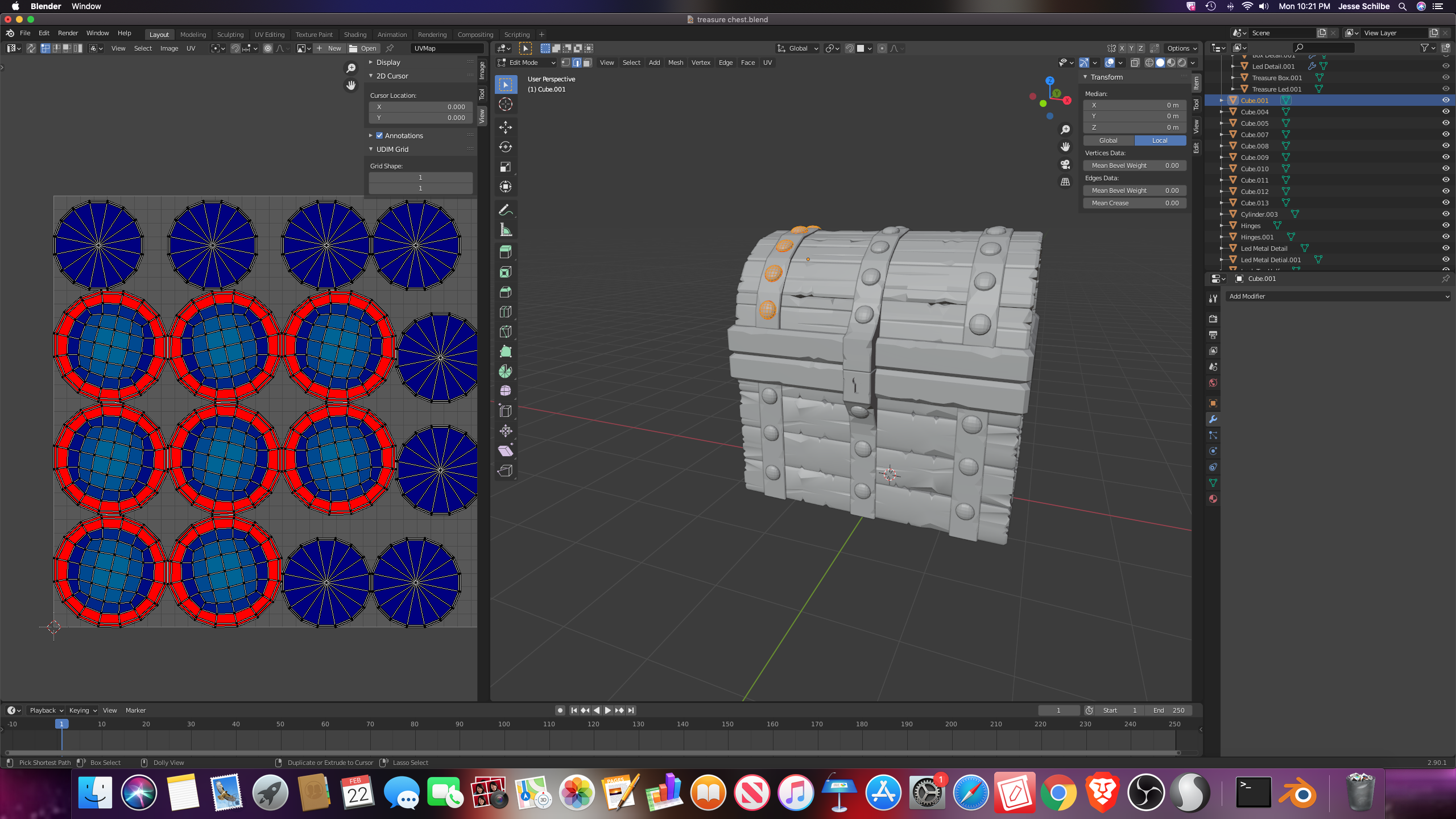Select the Knife tool in viewport toolbar
1456x819 pixels.
505,332
